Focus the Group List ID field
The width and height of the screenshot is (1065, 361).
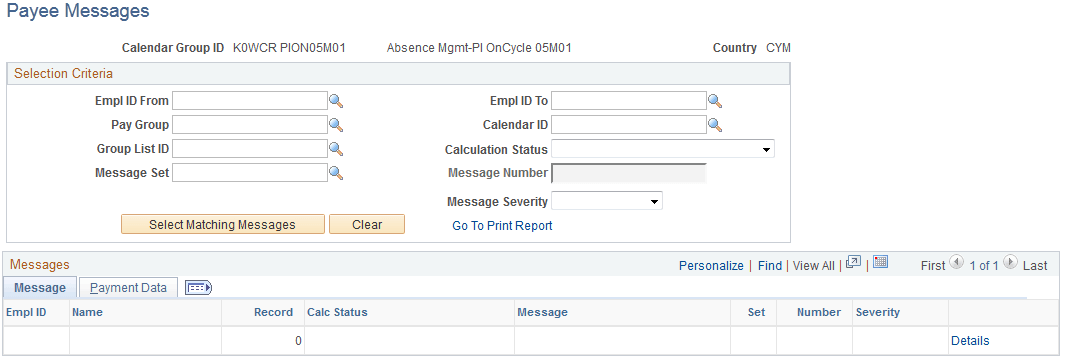click(250, 149)
